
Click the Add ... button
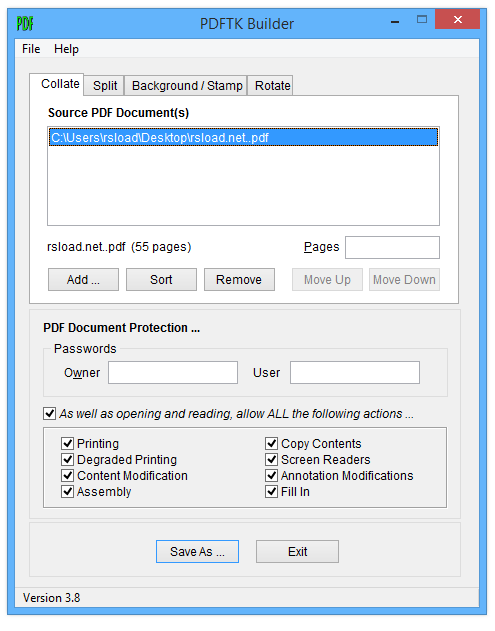pyautogui.click(x=83, y=280)
